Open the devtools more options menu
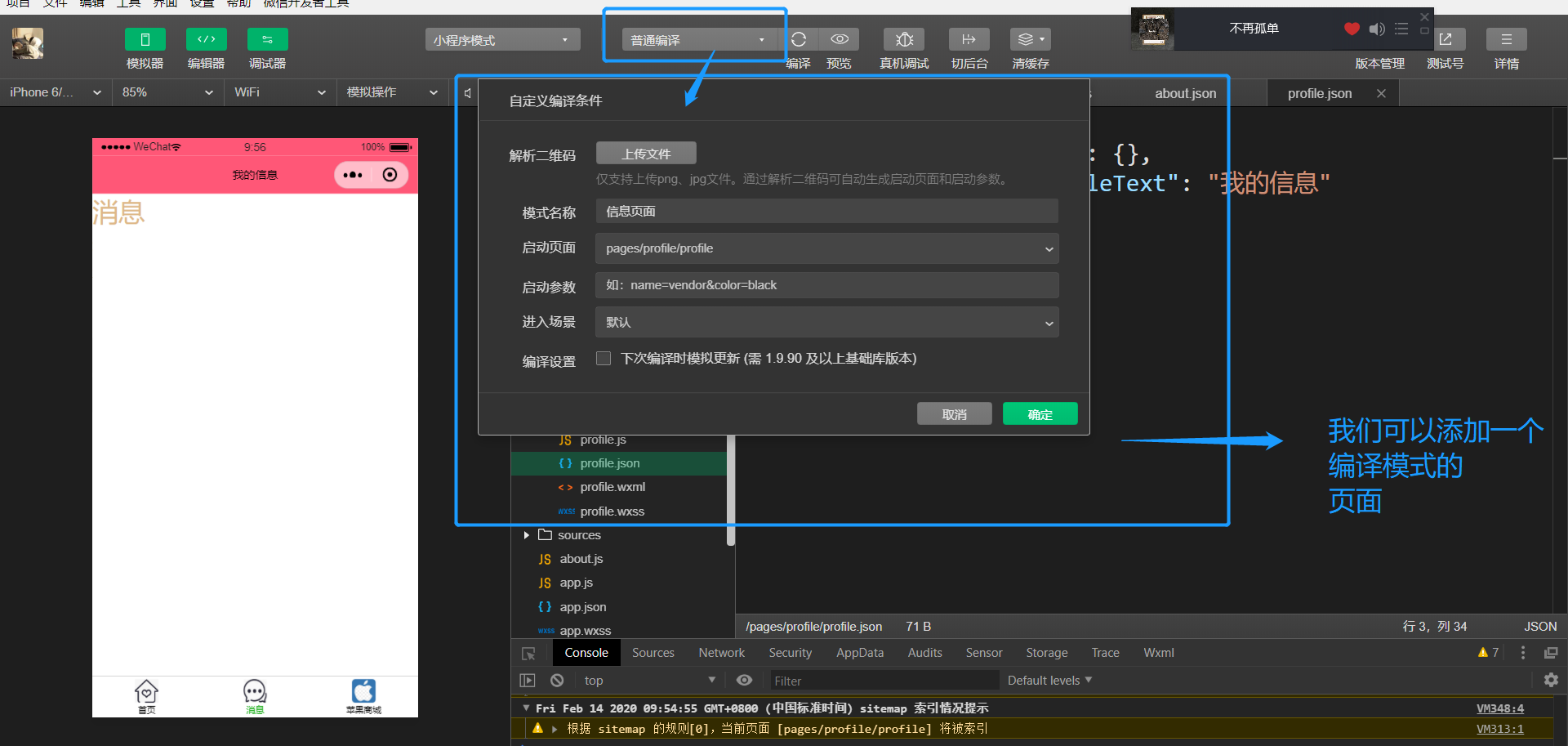This screenshot has height=746, width=1568. click(x=1523, y=653)
